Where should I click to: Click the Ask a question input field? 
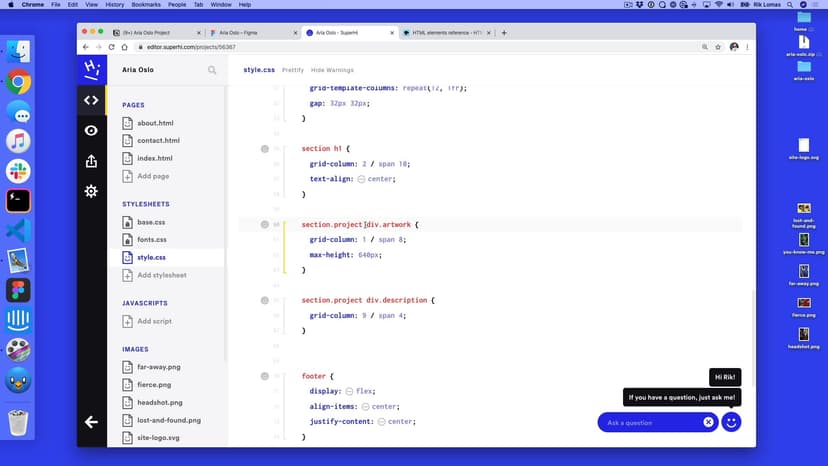click(650, 422)
